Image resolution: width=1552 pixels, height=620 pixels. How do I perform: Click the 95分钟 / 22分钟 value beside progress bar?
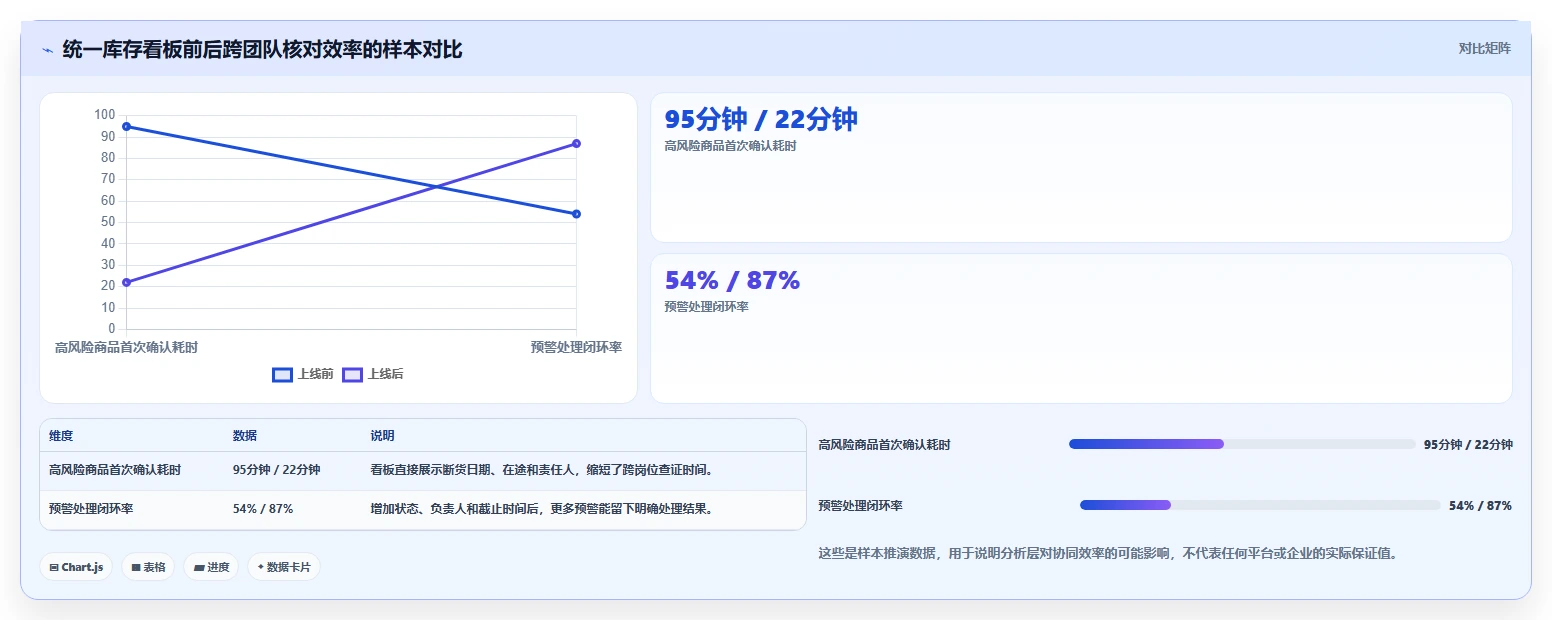[1468, 445]
